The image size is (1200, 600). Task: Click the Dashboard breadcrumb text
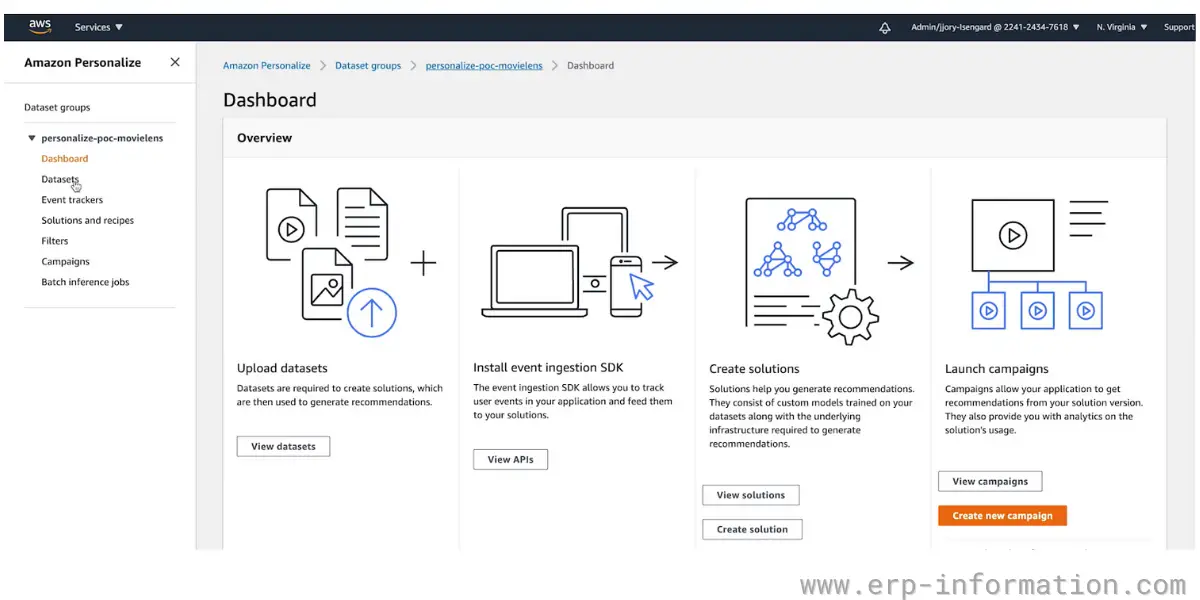coord(591,66)
